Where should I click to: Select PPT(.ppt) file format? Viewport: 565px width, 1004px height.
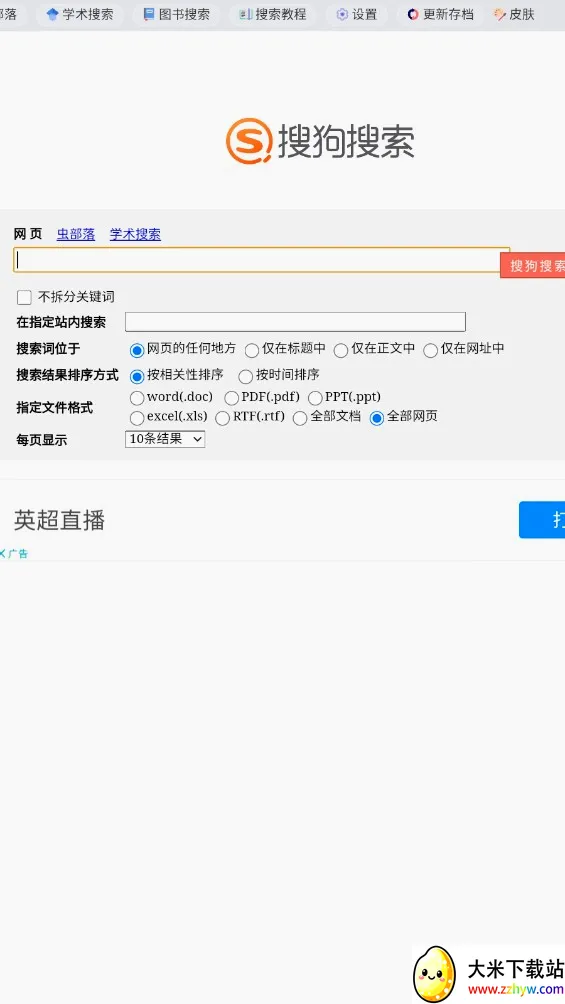click(315, 398)
